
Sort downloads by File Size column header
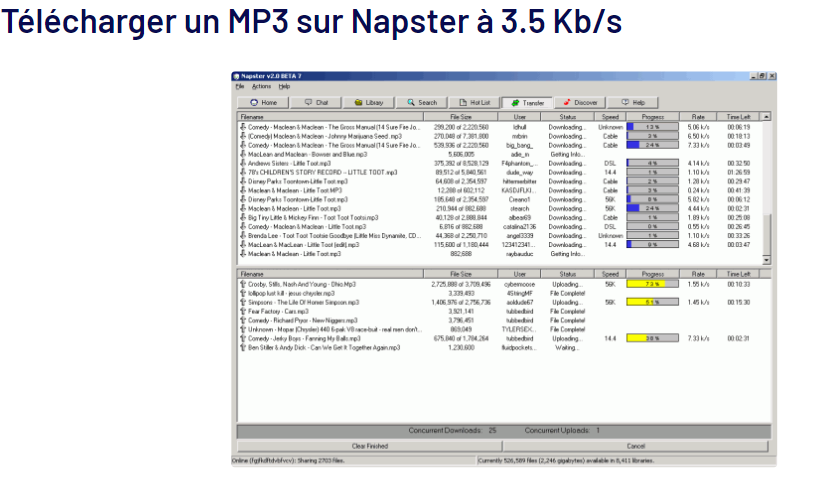(x=460, y=117)
